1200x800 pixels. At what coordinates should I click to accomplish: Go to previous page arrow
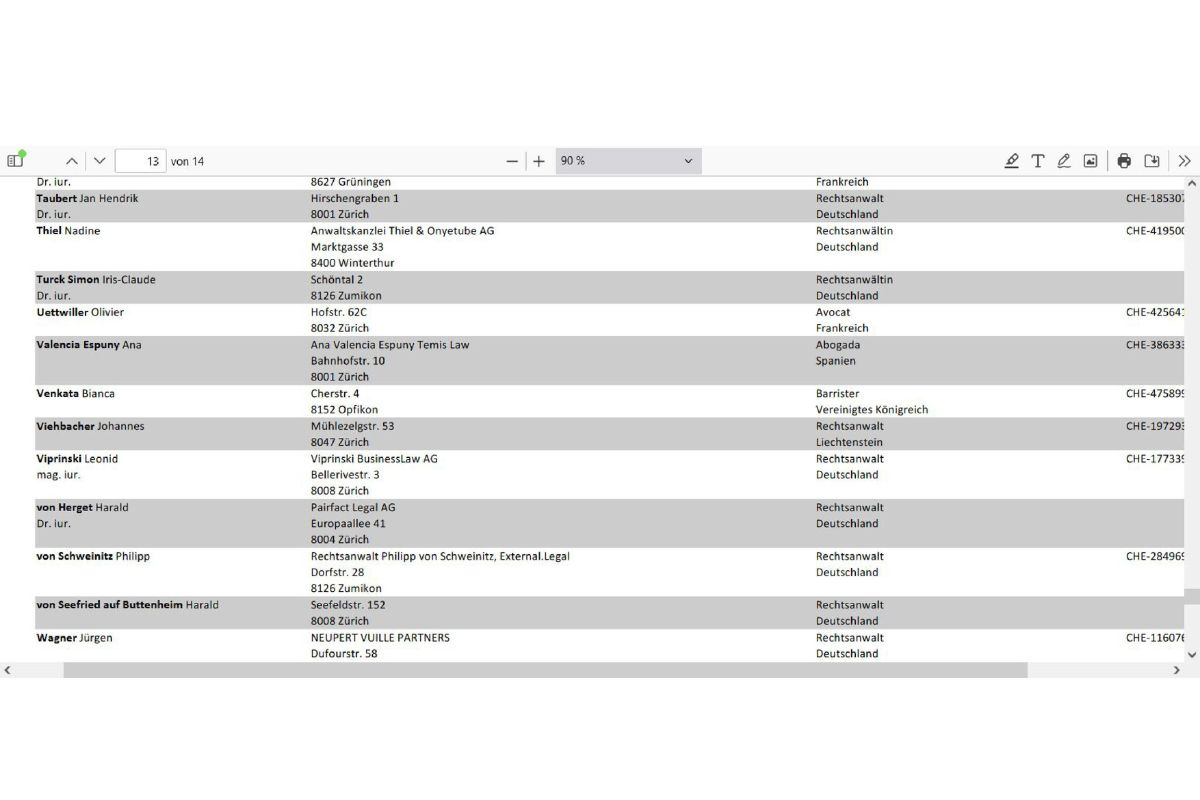(72, 161)
